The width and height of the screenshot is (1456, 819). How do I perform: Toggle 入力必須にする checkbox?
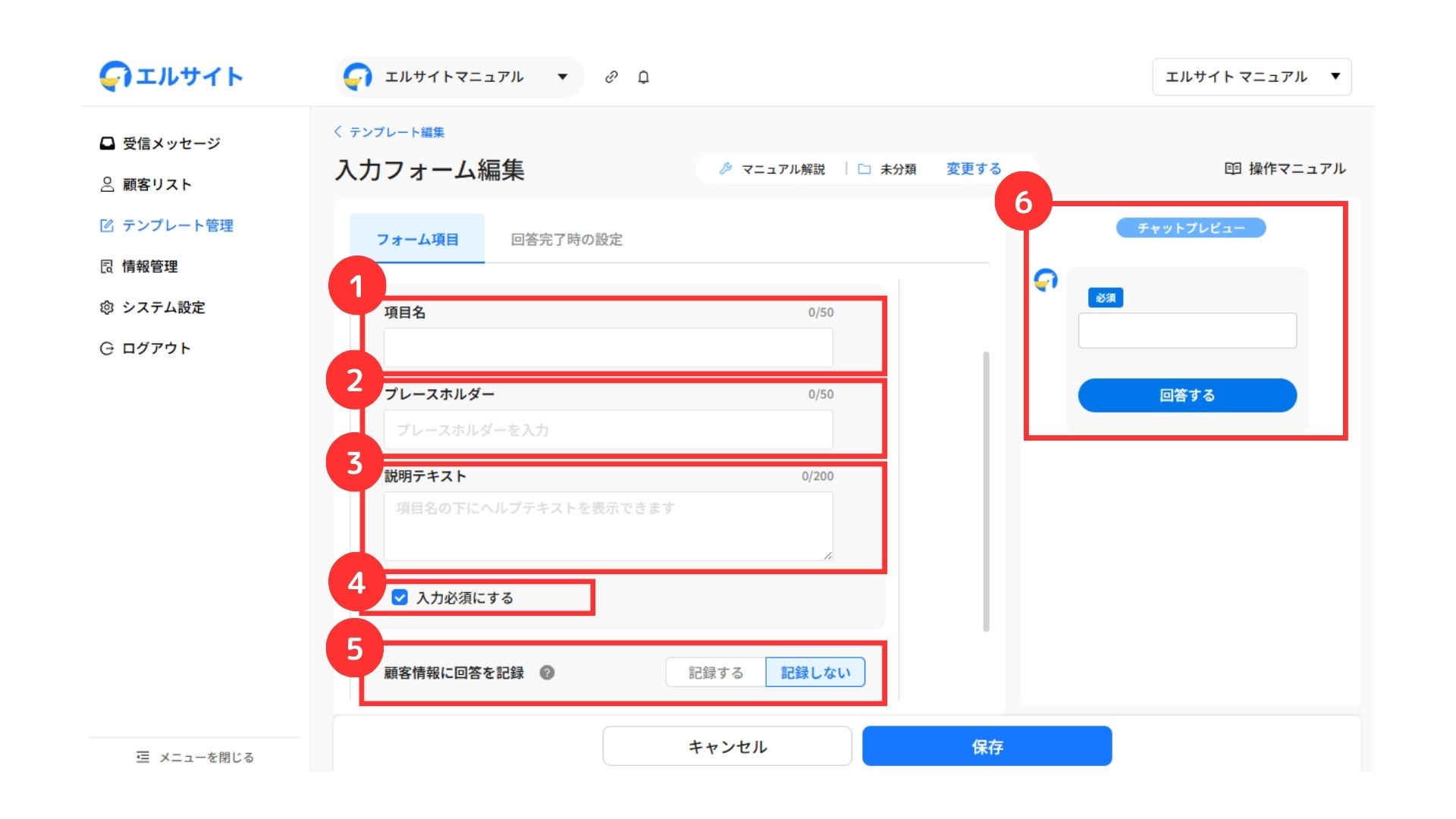tap(400, 598)
